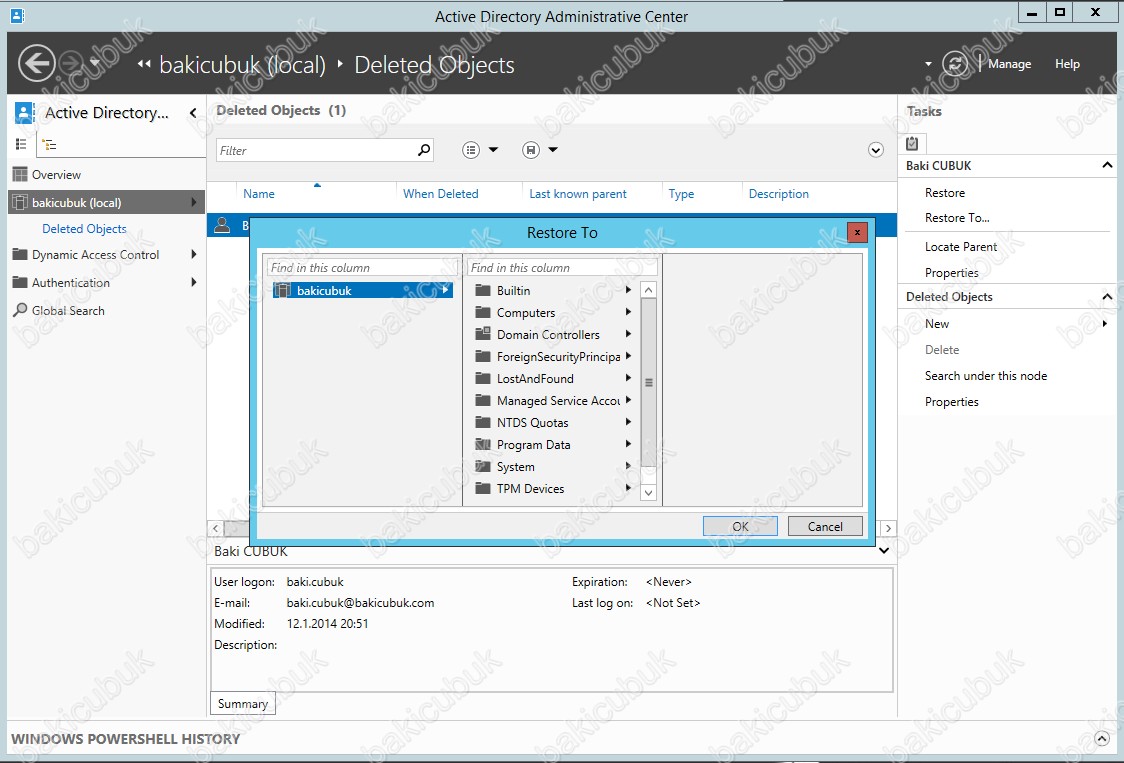Click the Restore To... task
Viewport: 1124px width, 763px height.
(957, 218)
